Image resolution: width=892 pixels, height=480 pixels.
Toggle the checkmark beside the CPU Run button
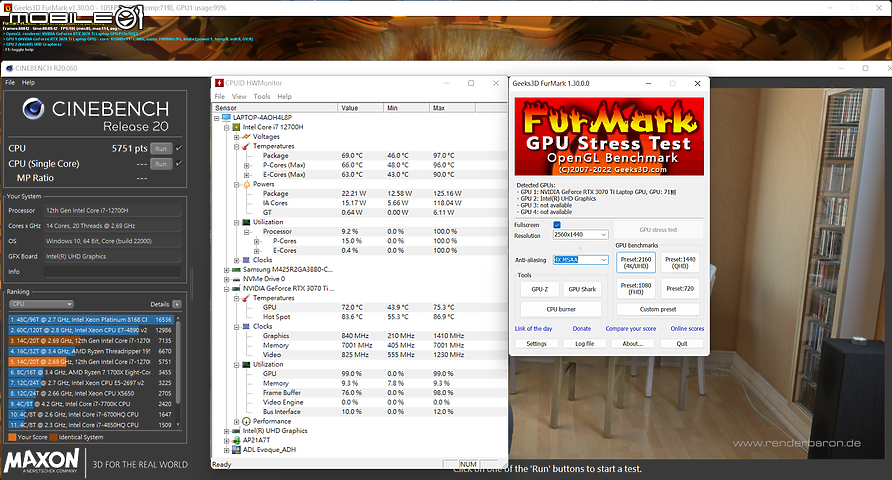179,148
